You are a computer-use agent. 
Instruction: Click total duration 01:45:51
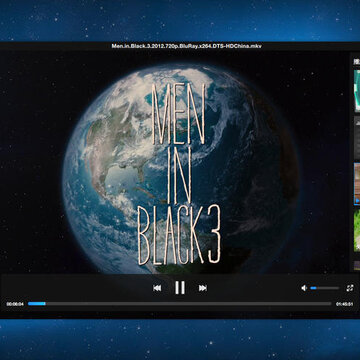click(x=344, y=304)
